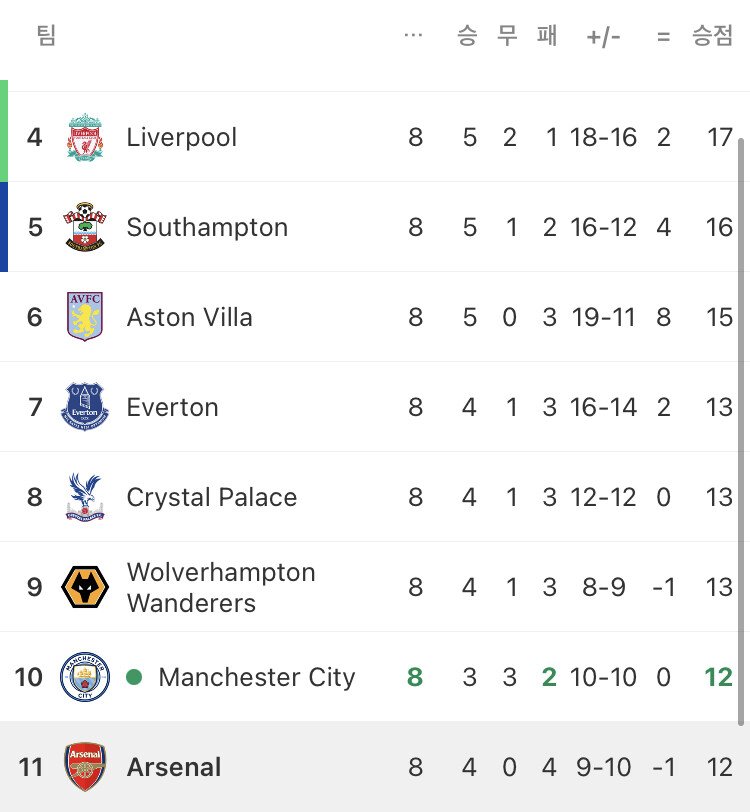Open the Manchester City badge
This screenshot has height=812, width=750.
(x=85, y=677)
